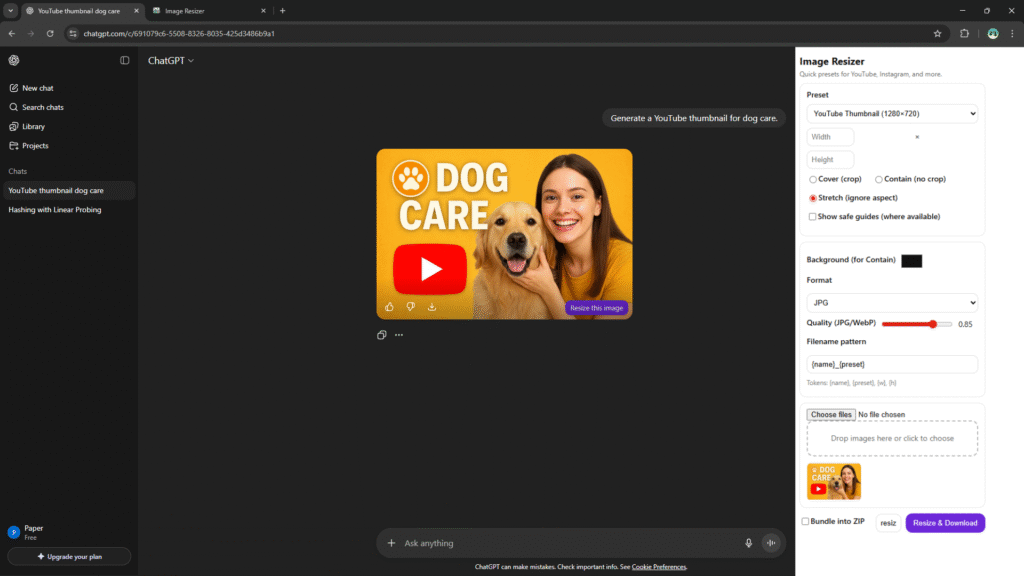1024x576 pixels.
Task: Activate the microphone icon in the chat input
Action: click(x=749, y=543)
